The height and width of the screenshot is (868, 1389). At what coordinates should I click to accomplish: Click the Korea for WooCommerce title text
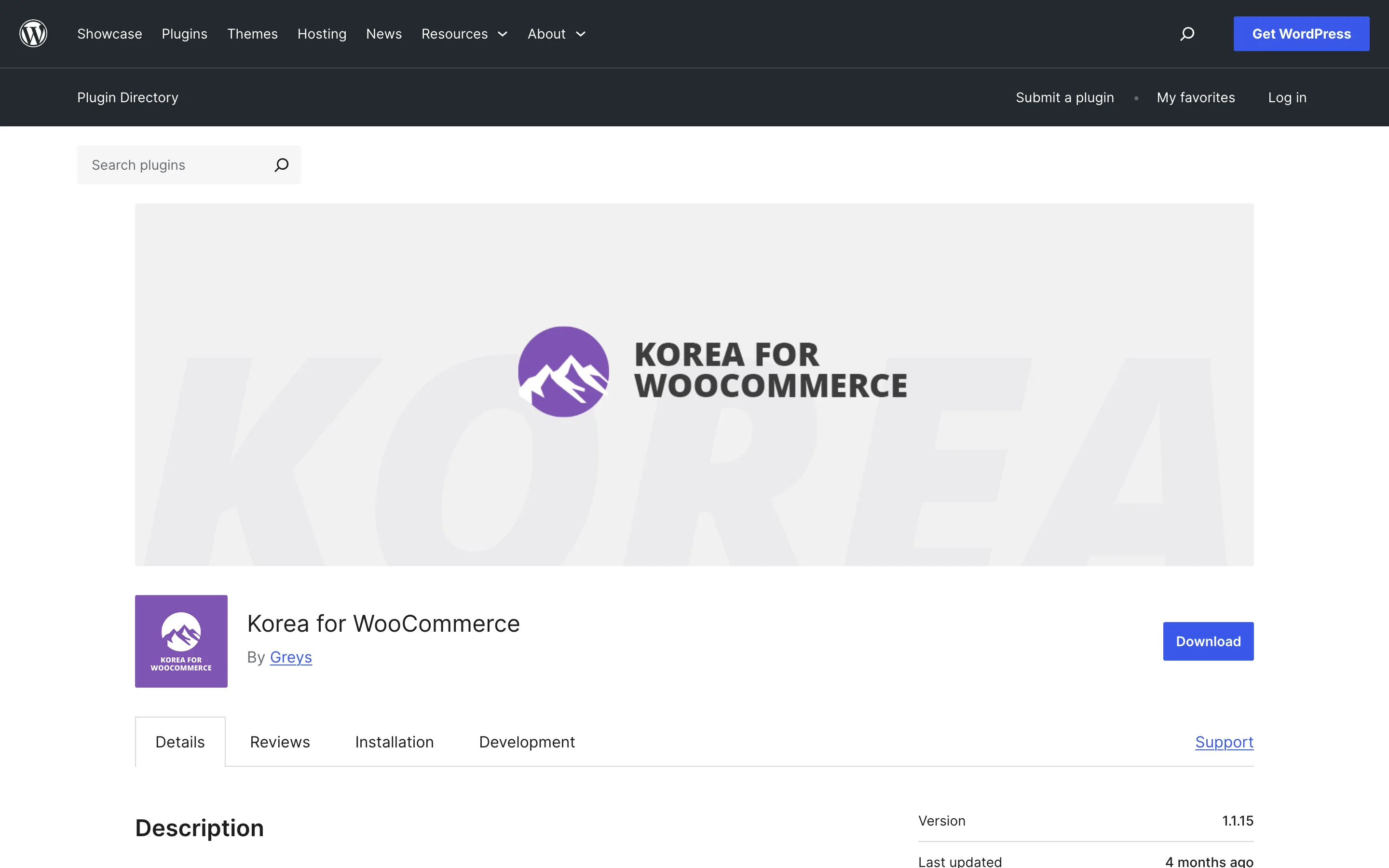[383, 624]
